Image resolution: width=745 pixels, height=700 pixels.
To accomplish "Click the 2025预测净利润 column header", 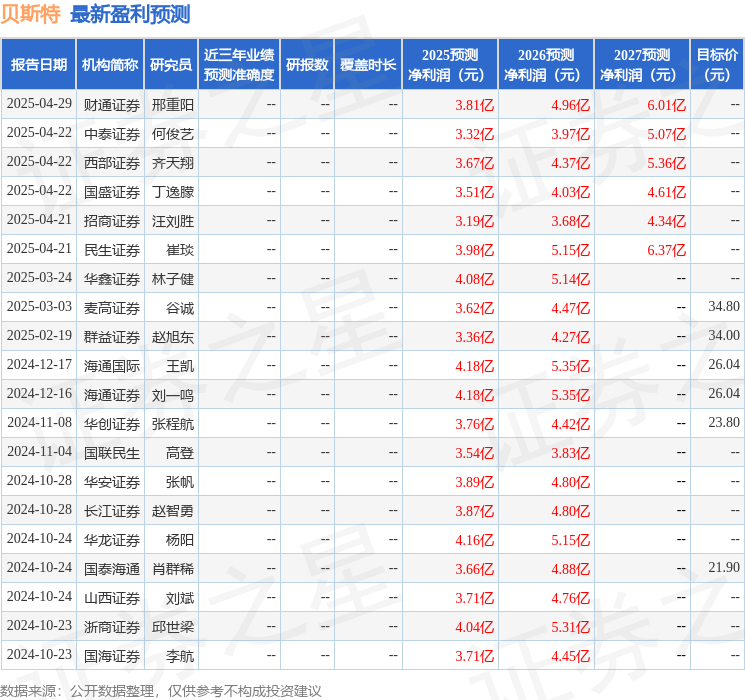I will (x=450, y=65).
